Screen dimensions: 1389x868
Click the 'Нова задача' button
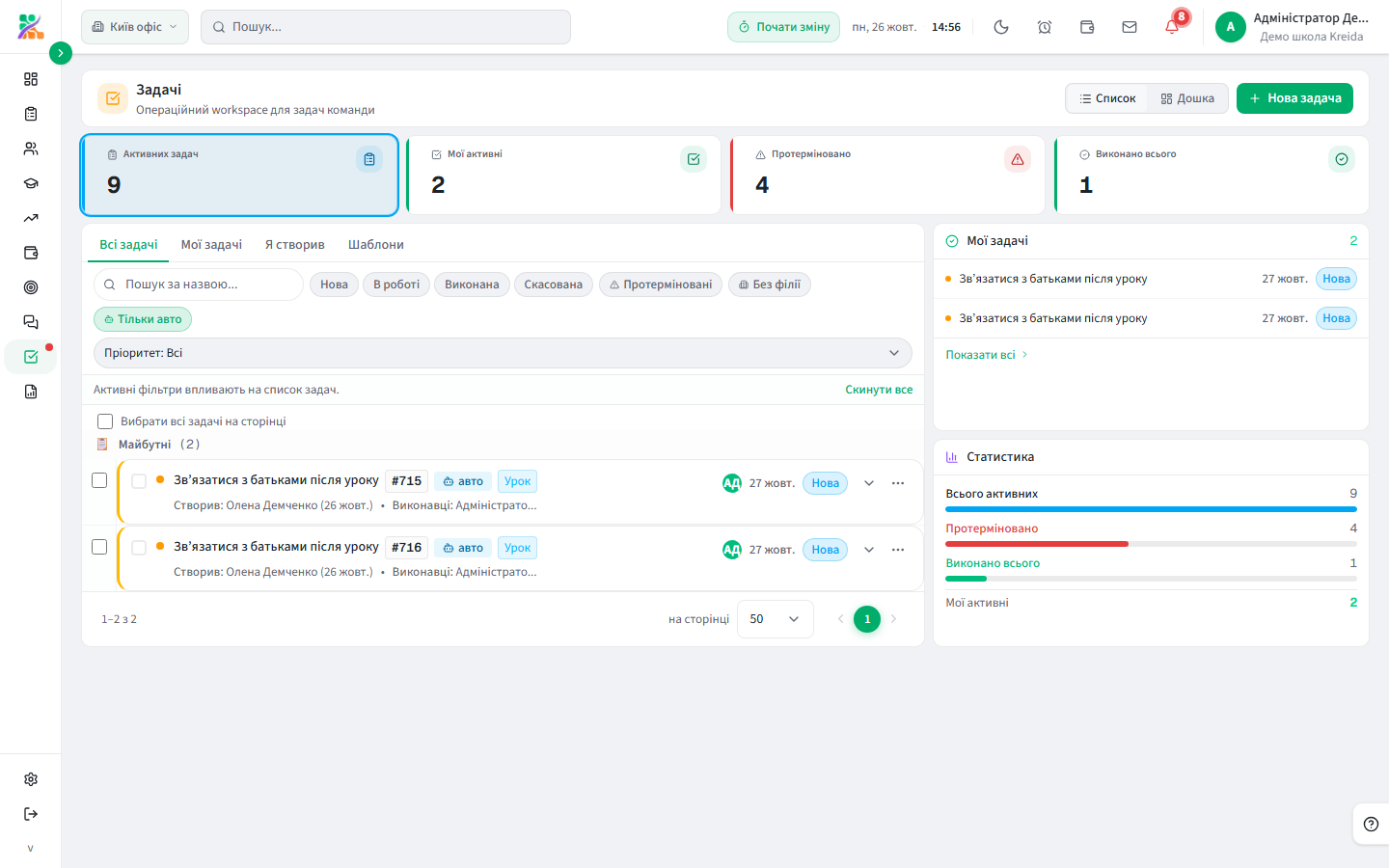point(1294,98)
